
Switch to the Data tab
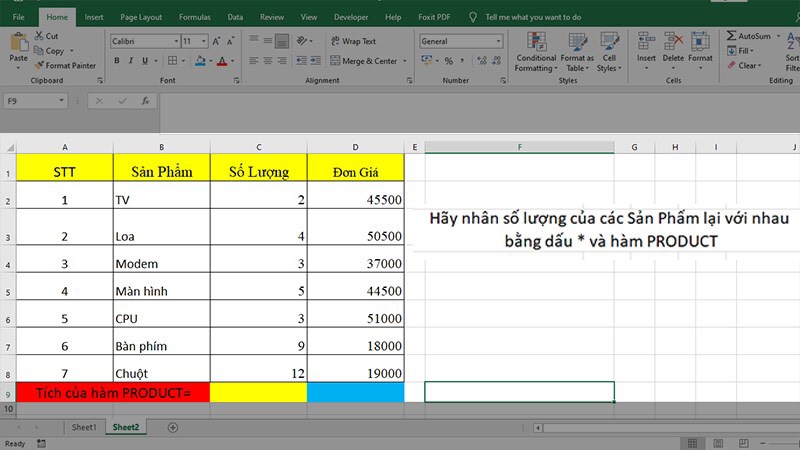[x=235, y=17]
